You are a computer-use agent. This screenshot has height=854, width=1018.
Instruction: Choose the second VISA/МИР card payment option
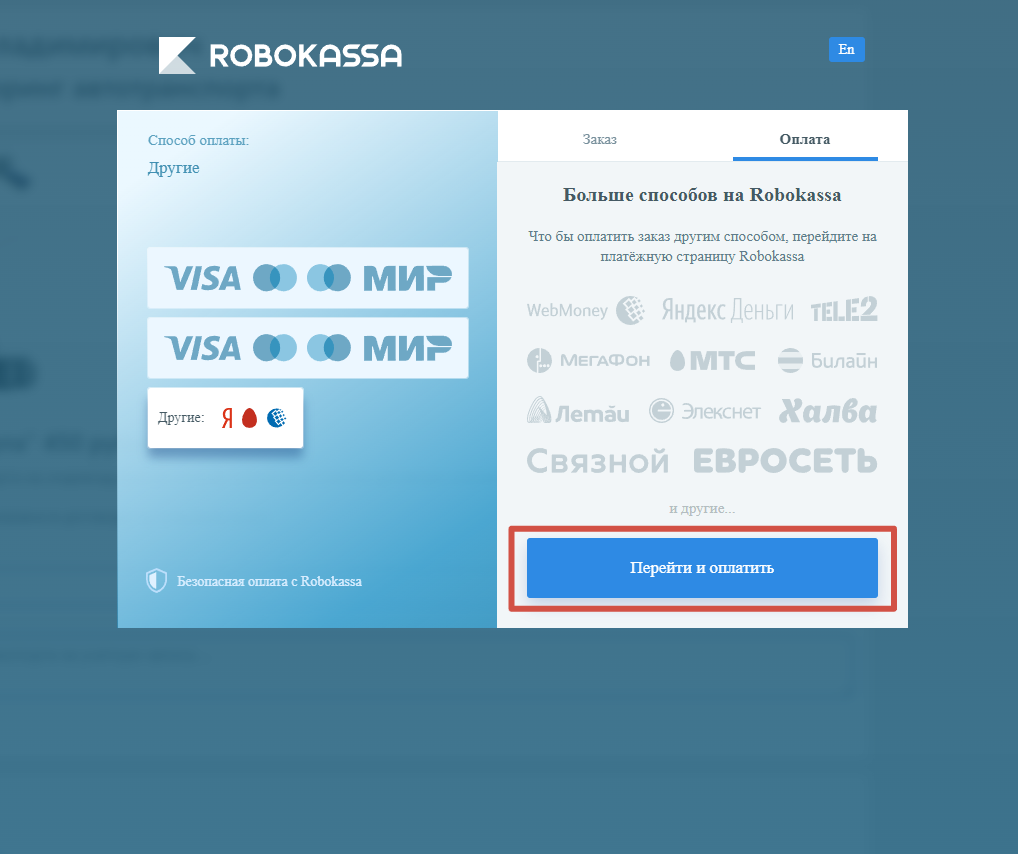tap(308, 348)
